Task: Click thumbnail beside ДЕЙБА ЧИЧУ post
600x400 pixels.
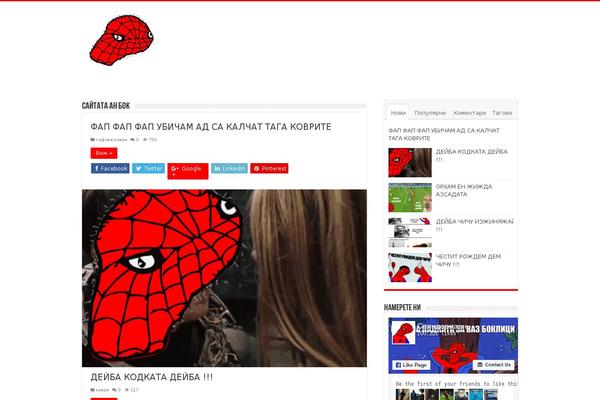Action: (410, 232)
